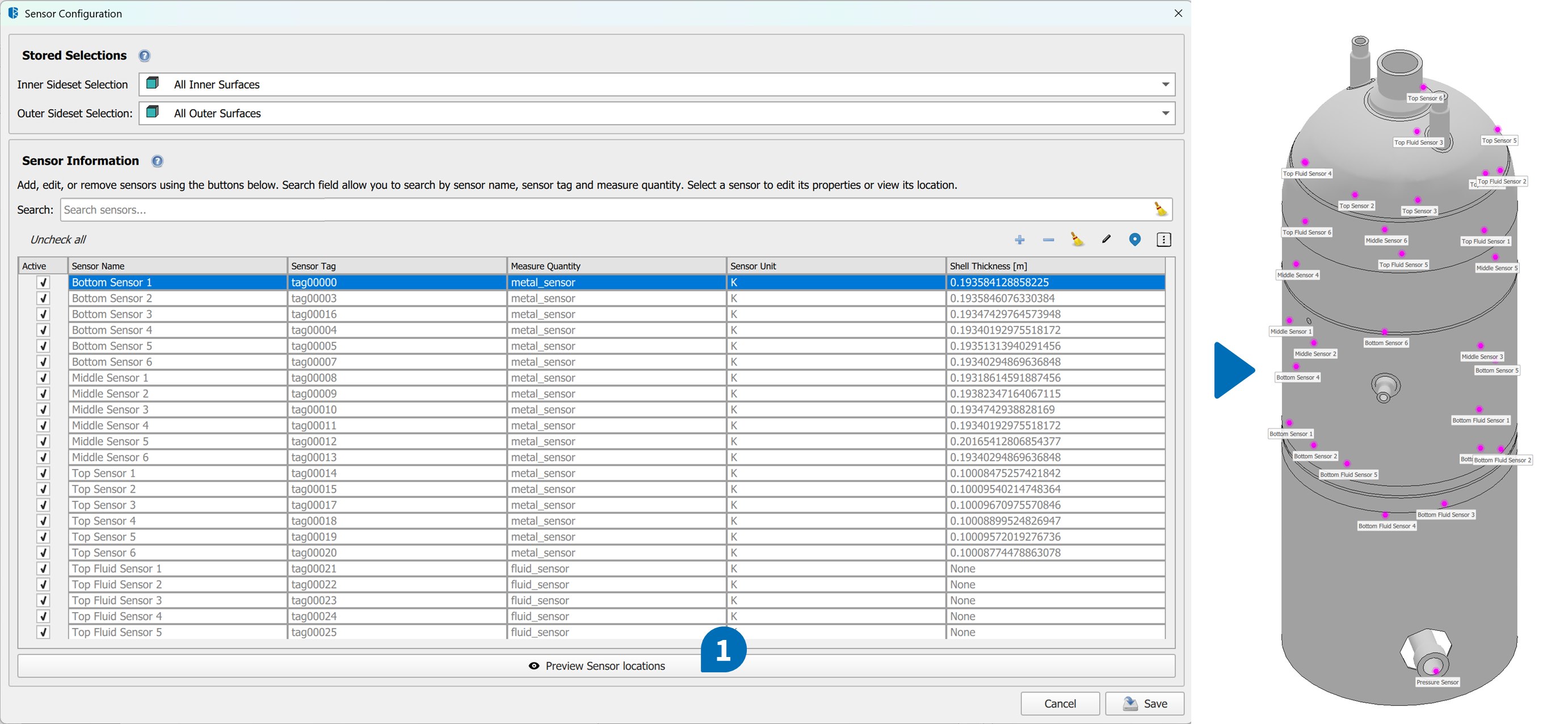
Task: Click the broom icon beside the minus icon
Action: 1077,239
